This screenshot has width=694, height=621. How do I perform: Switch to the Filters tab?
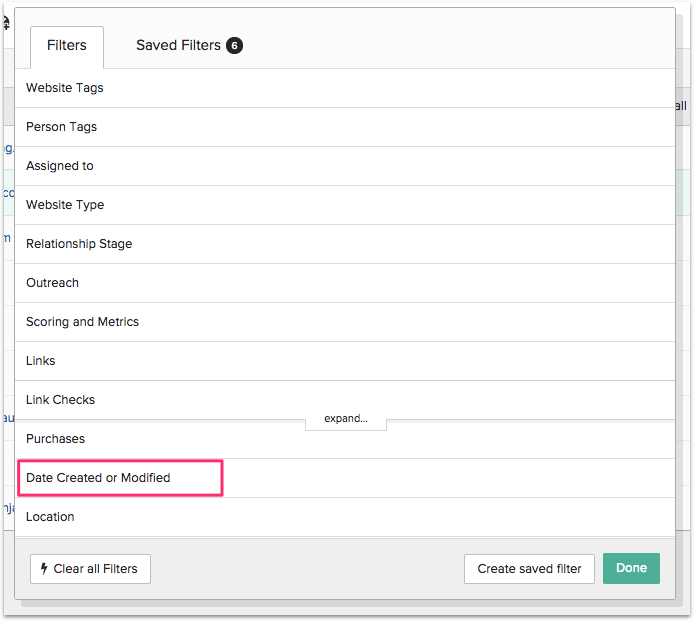[x=67, y=46]
